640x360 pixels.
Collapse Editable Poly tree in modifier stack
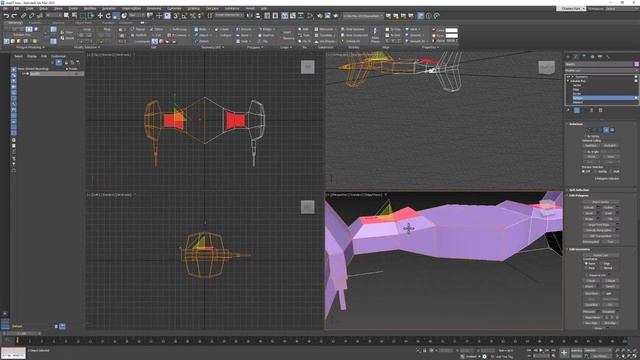[x=568, y=81]
